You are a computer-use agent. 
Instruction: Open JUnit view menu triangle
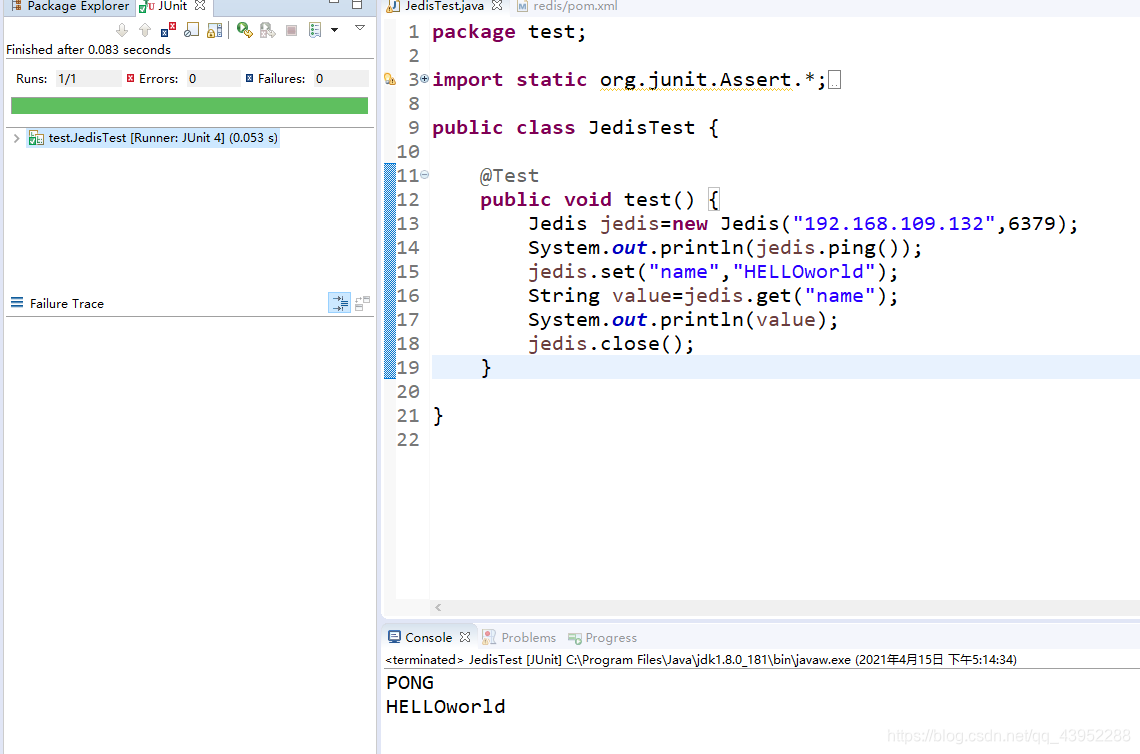tap(360, 28)
